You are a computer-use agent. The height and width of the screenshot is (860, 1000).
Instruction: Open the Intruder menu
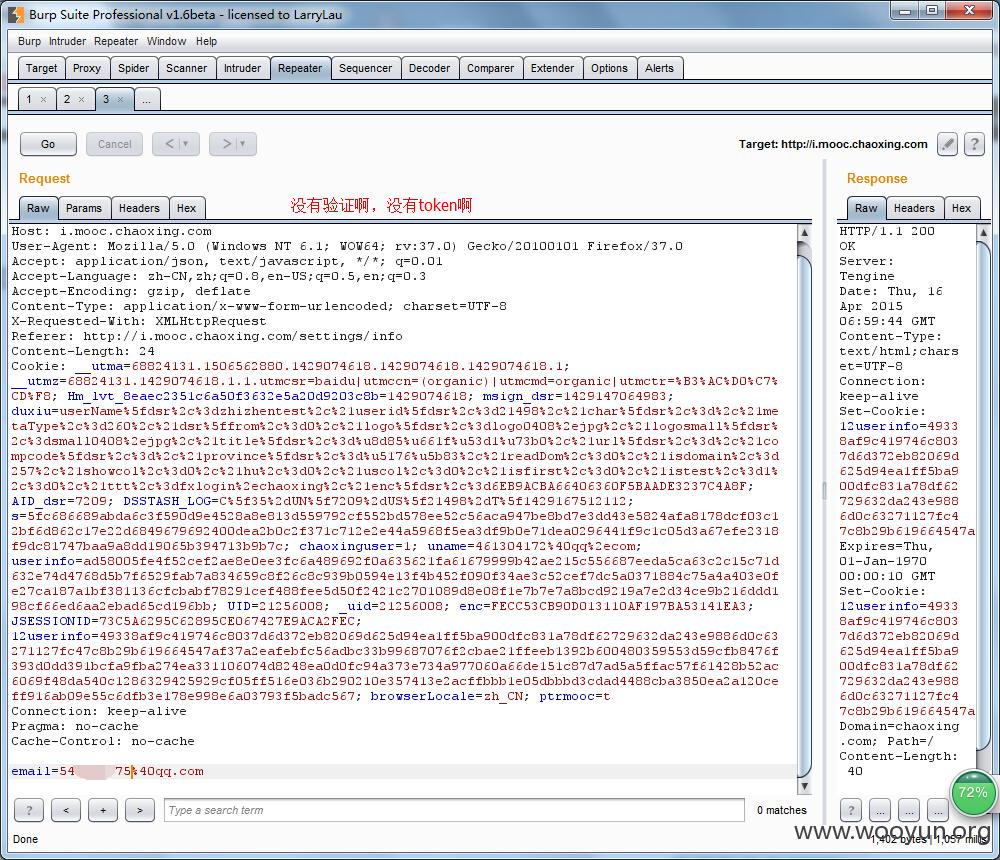(67, 41)
